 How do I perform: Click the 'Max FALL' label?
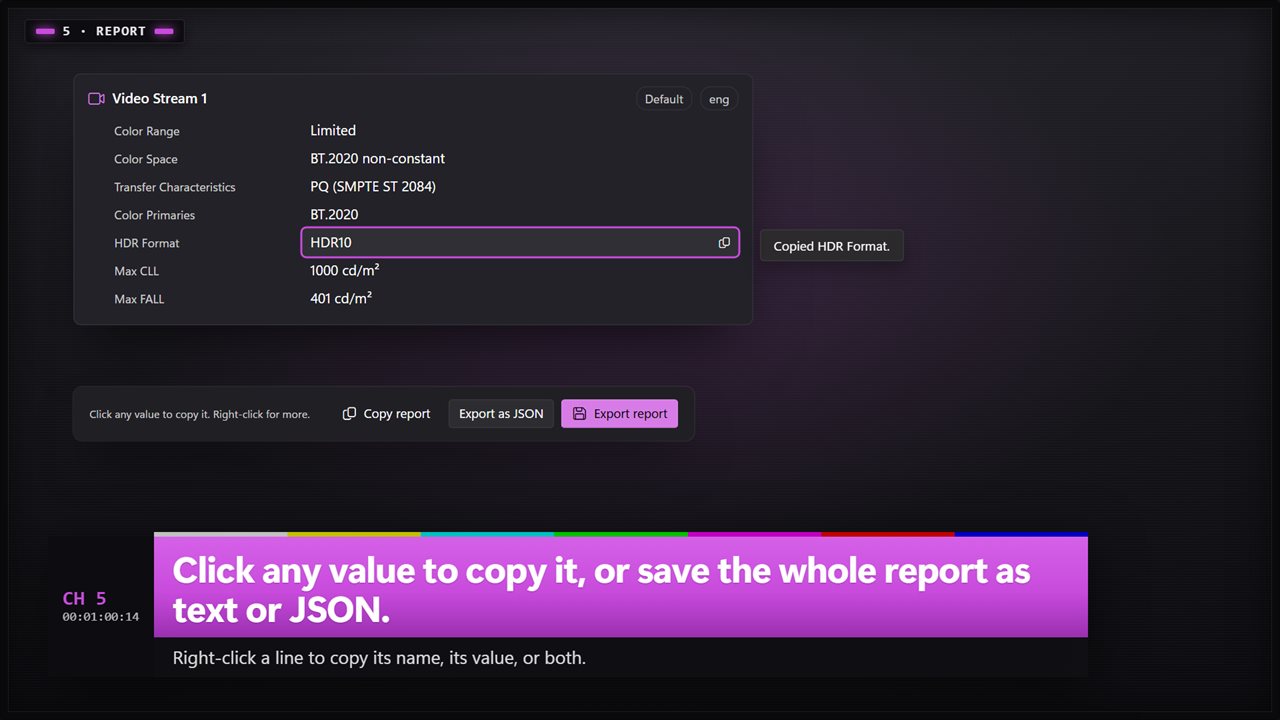(139, 299)
